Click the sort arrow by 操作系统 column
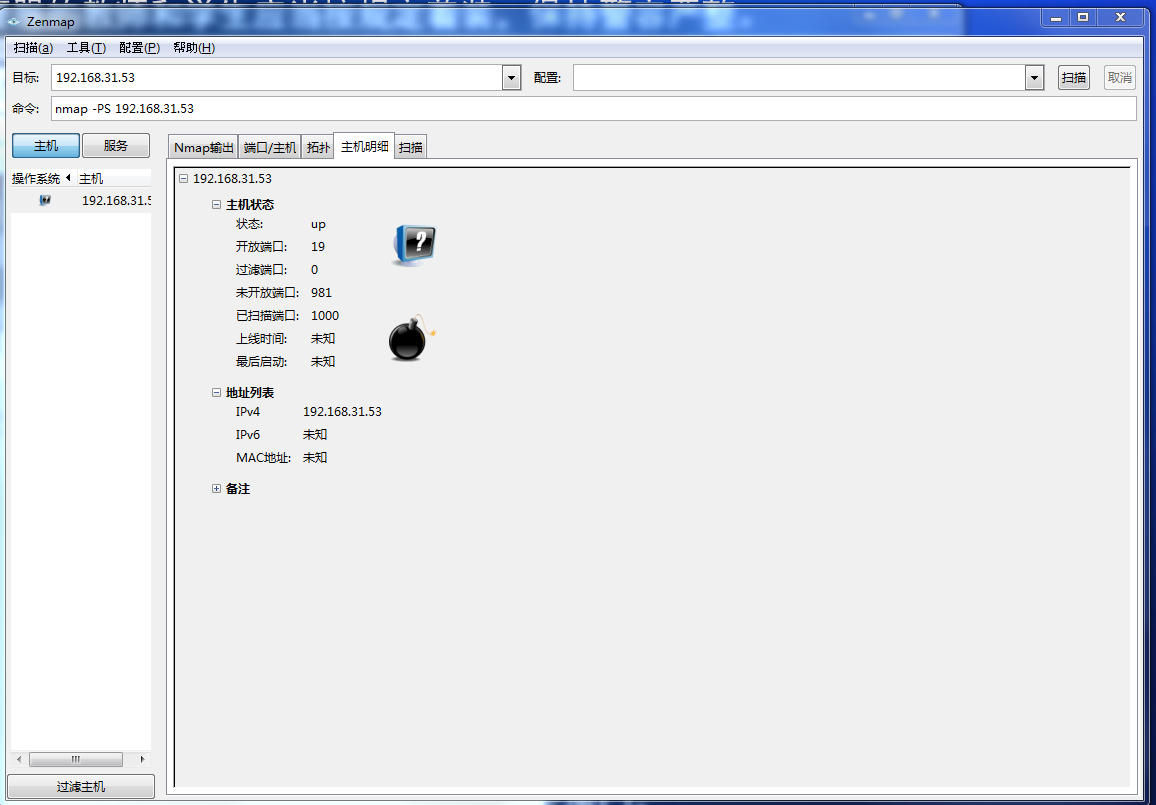Viewport: 1156px width, 805px height. [x=69, y=178]
